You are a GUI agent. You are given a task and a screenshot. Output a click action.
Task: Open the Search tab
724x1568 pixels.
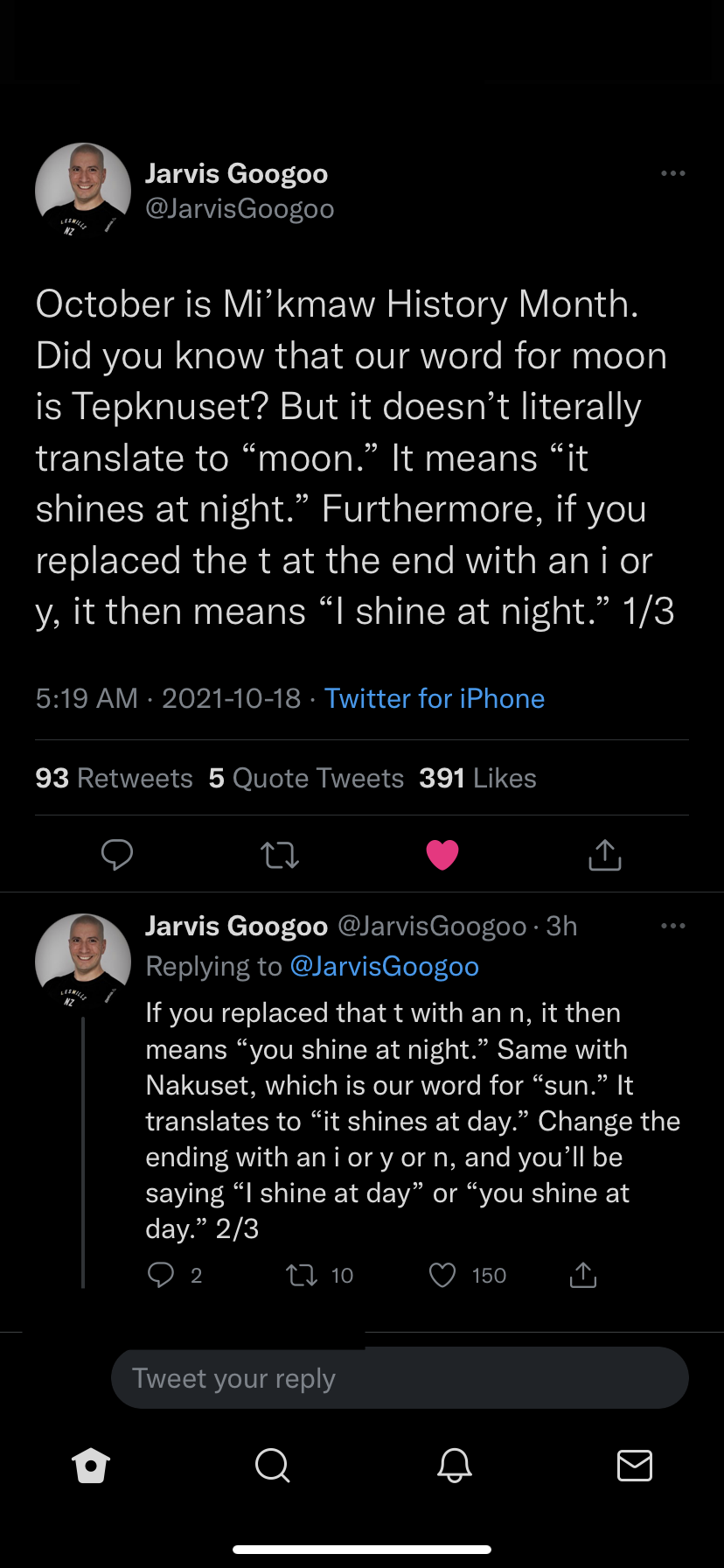tap(272, 1465)
